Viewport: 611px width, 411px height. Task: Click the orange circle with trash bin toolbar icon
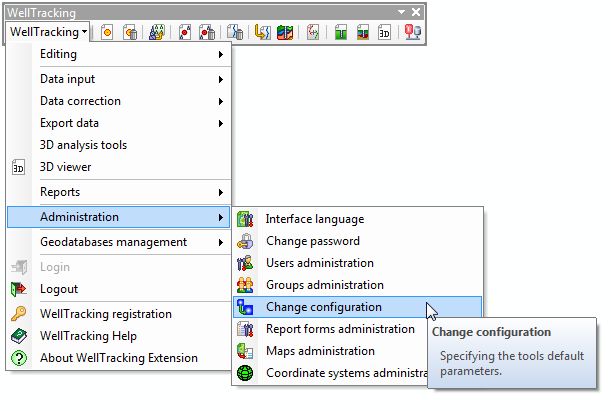130,32
